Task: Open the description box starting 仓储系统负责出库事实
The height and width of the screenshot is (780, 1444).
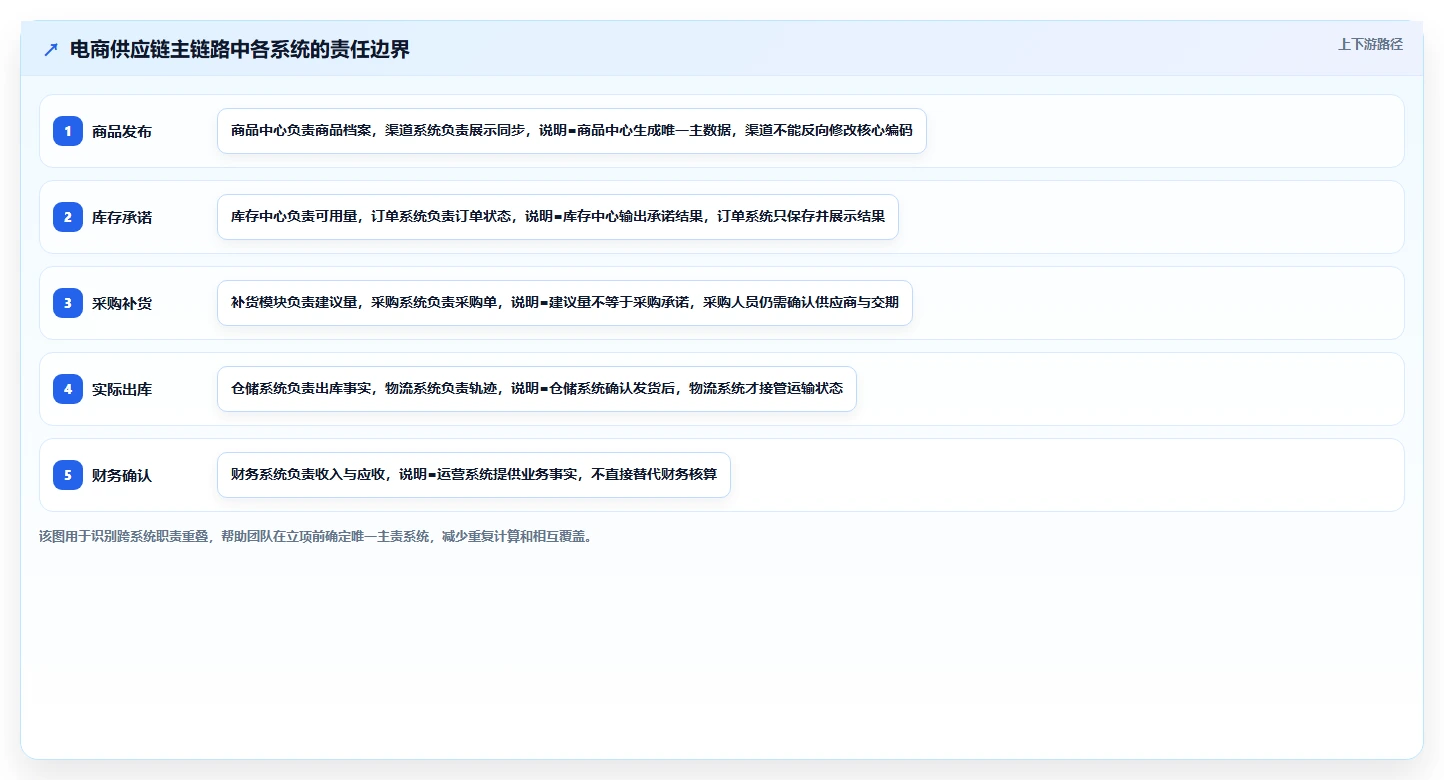Action: click(x=537, y=389)
